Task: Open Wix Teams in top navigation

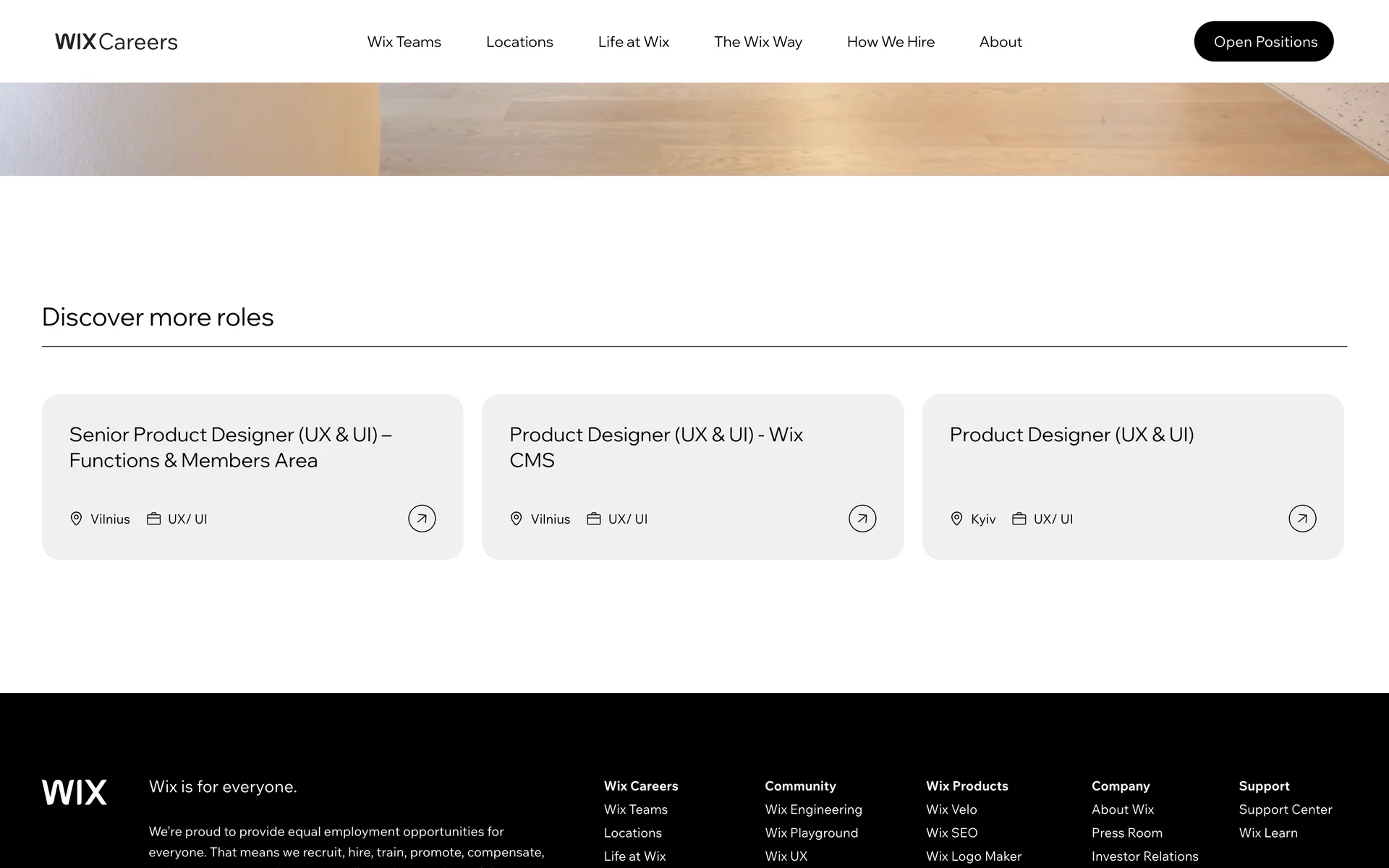Action: pos(404,42)
